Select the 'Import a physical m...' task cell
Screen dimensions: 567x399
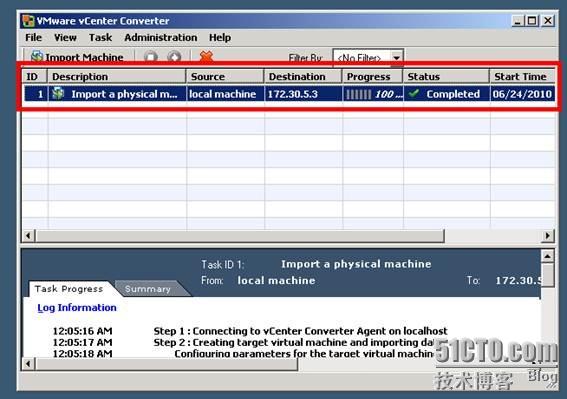click(117, 94)
